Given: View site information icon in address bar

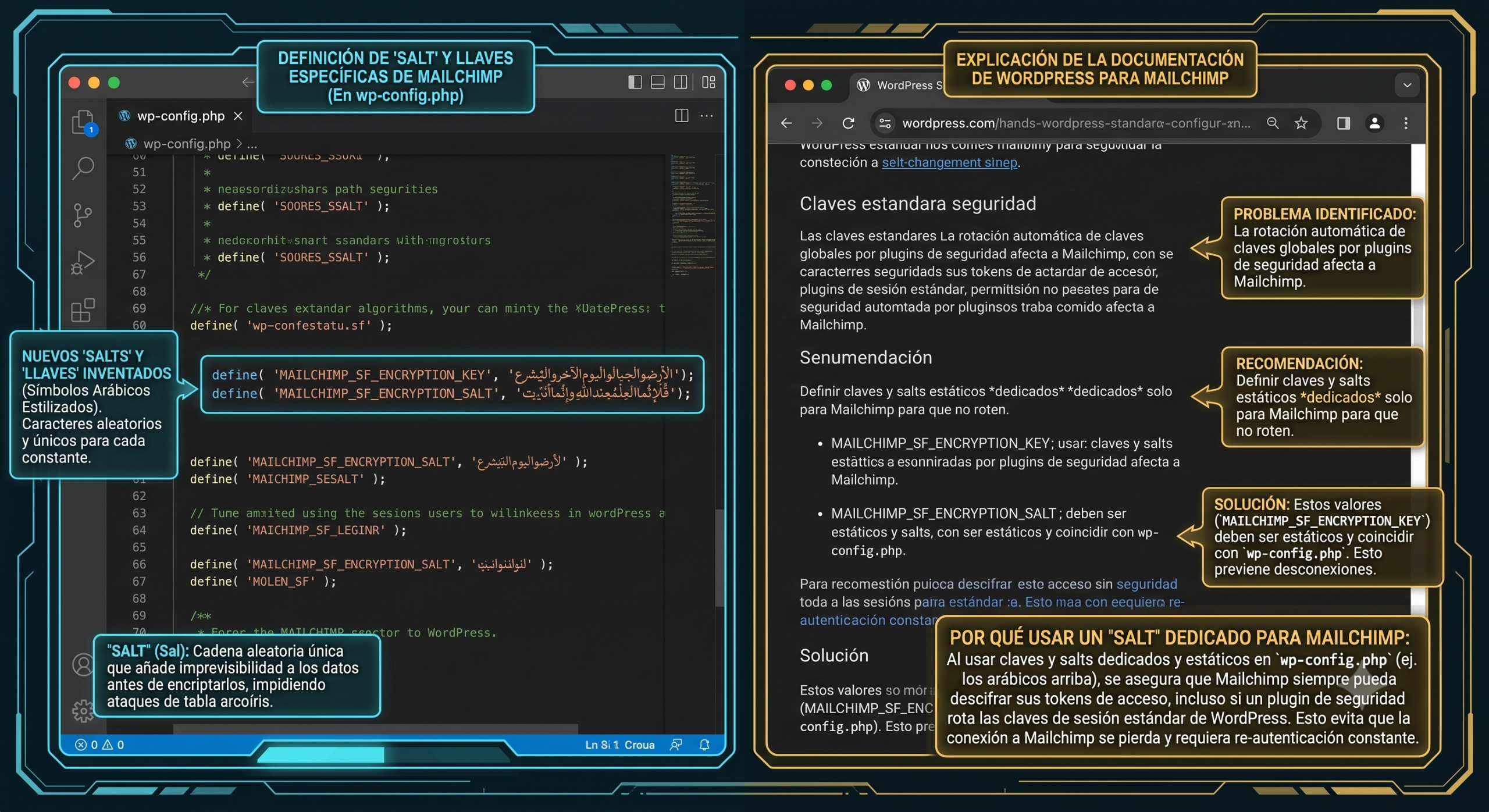Looking at the screenshot, I should pyautogui.click(x=885, y=123).
